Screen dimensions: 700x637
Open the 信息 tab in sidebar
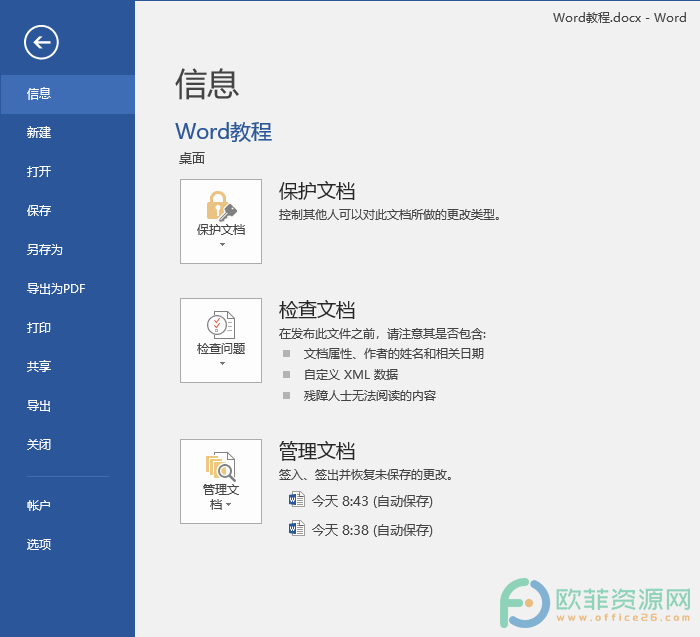click(67, 94)
